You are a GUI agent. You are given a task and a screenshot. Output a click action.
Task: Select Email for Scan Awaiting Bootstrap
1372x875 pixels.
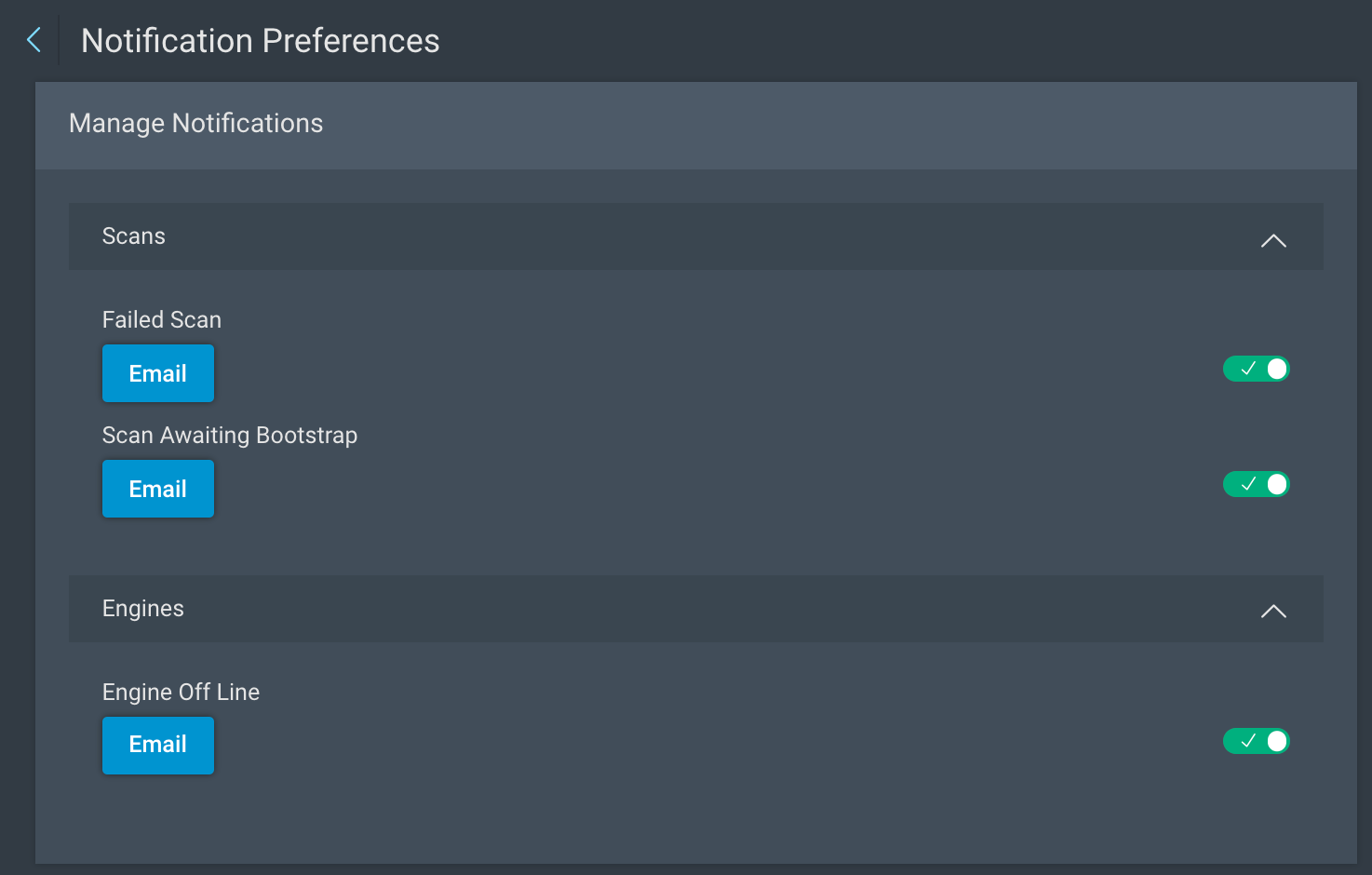[x=158, y=489]
